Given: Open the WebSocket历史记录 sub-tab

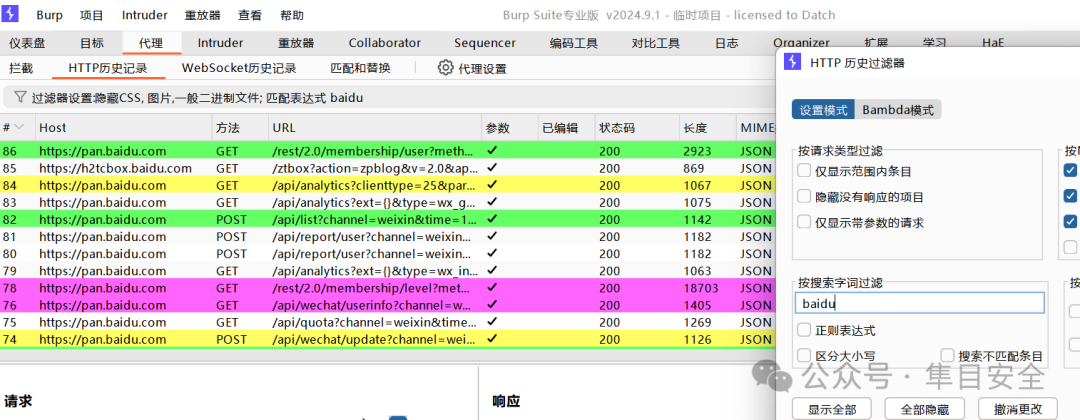Looking at the screenshot, I should pyautogui.click(x=239, y=68).
